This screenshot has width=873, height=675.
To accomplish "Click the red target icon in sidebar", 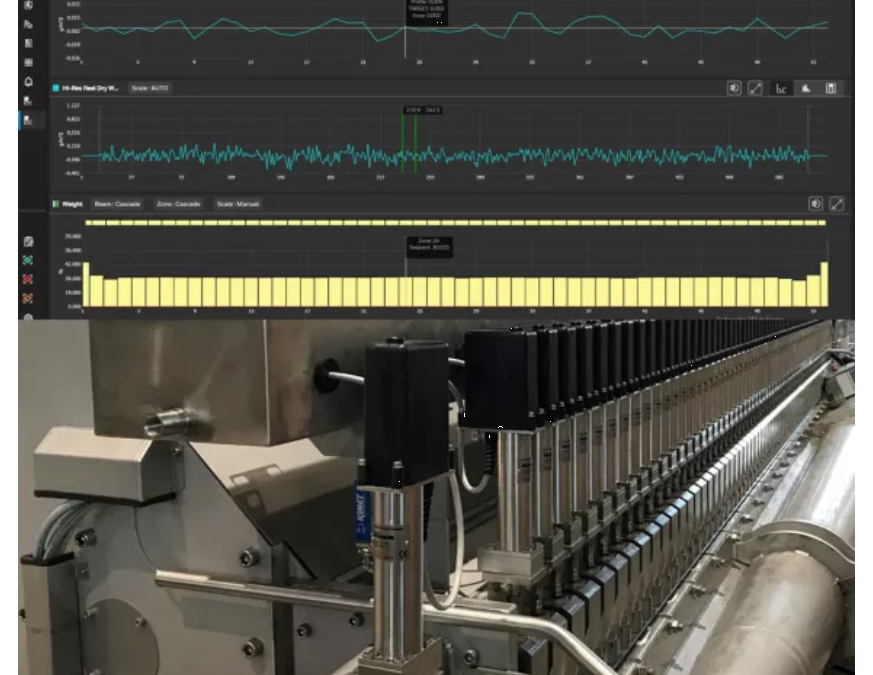I will point(28,279).
